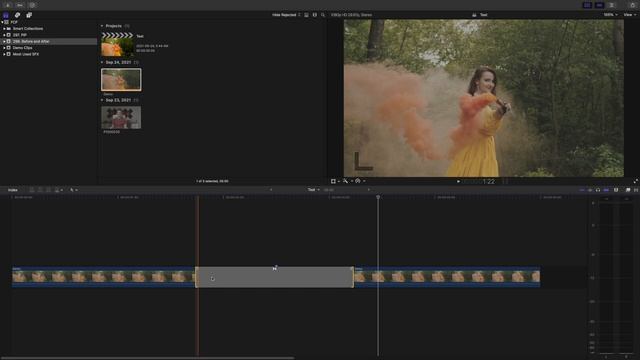Image resolution: width=640 pixels, height=360 pixels.
Task: Connect clip to primary storyline icon
Action: 32,190
